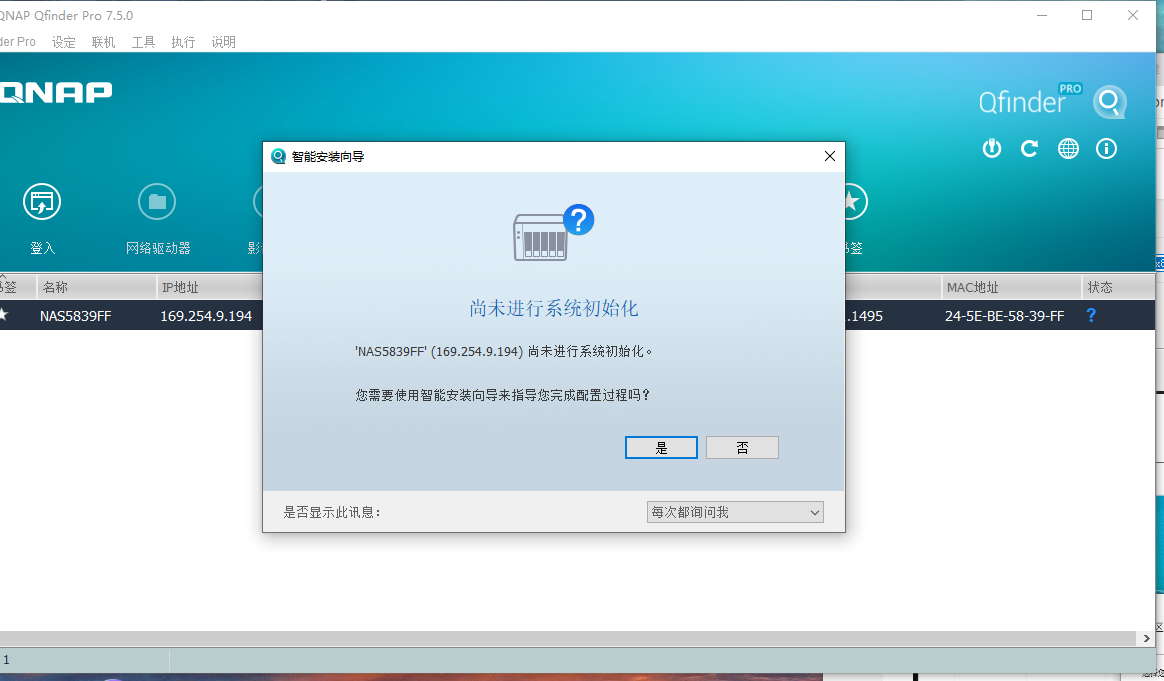Click the Qfinder Pro magnifier logo
This screenshot has height=681, width=1164.
(x=1109, y=102)
